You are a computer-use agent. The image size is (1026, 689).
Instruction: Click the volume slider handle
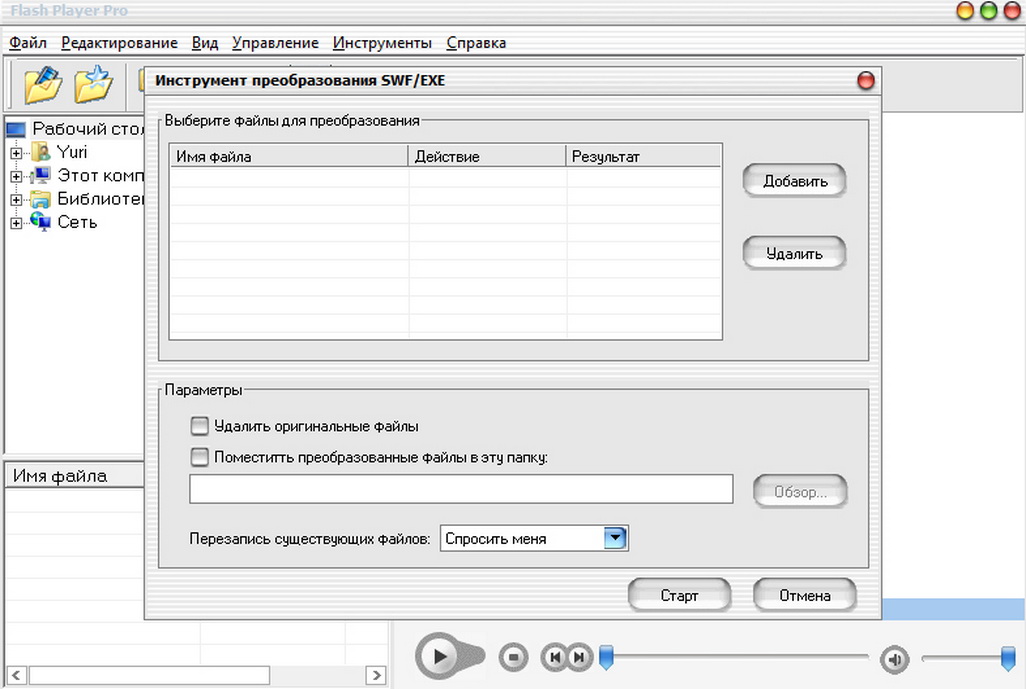(x=1008, y=658)
